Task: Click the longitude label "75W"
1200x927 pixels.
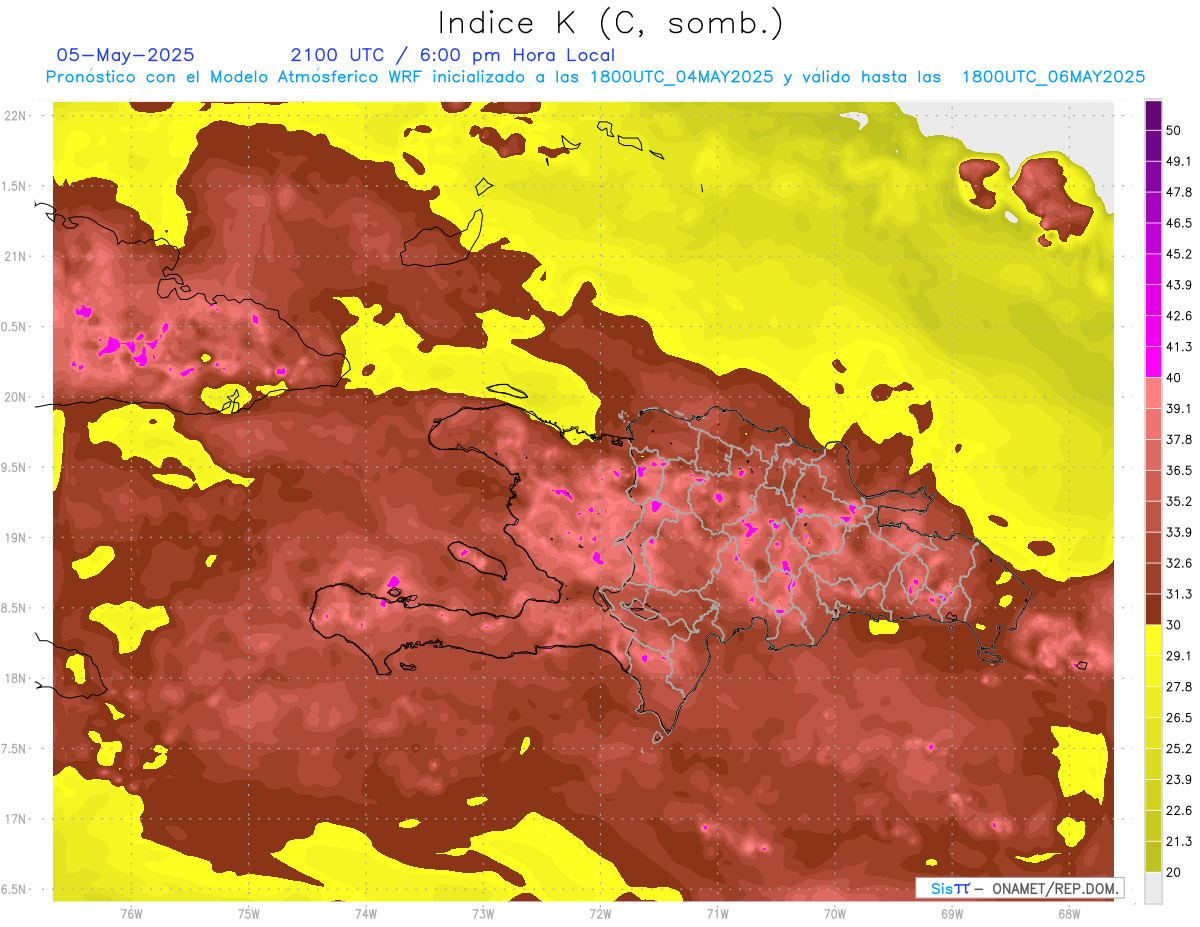Action: click(x=248, y=914)
